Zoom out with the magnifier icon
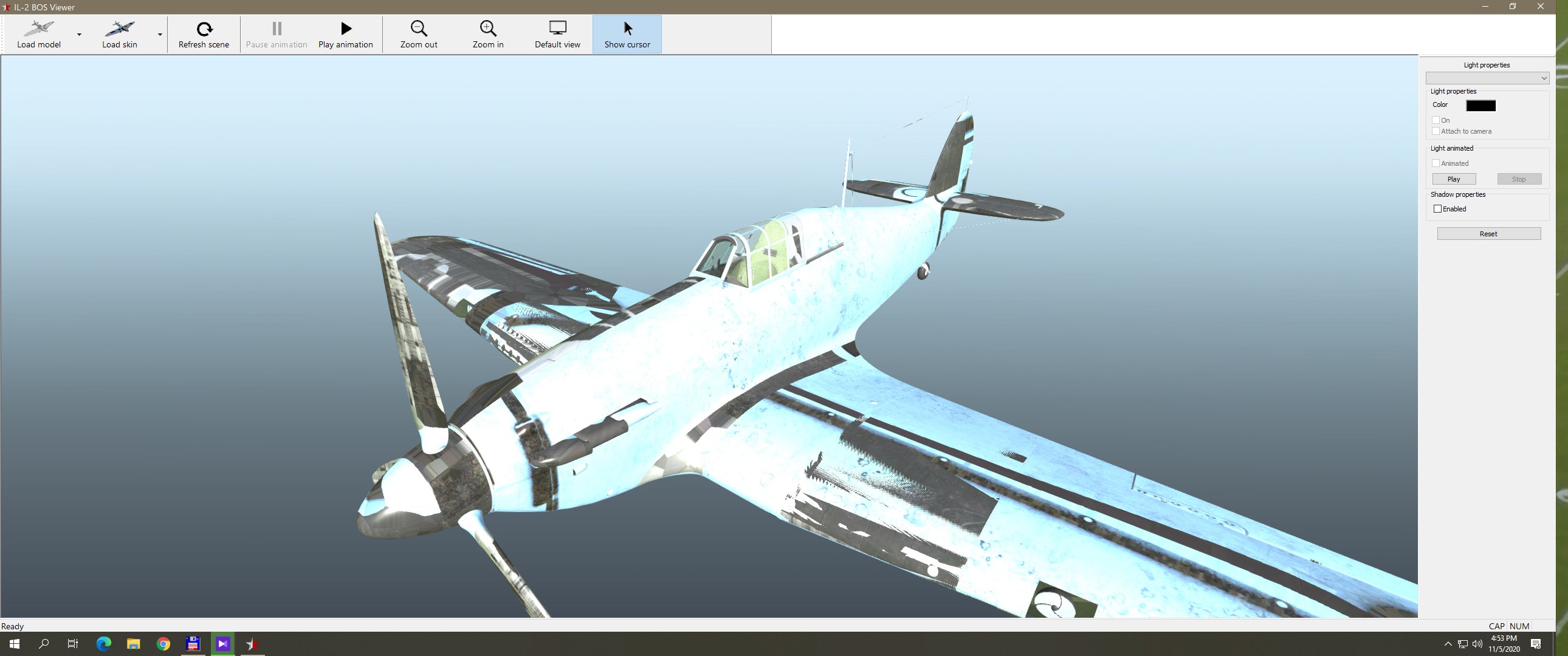Image resolution: width=1568 pixels, height=656 pixels. pyautogui.click(x=419, y=28)
